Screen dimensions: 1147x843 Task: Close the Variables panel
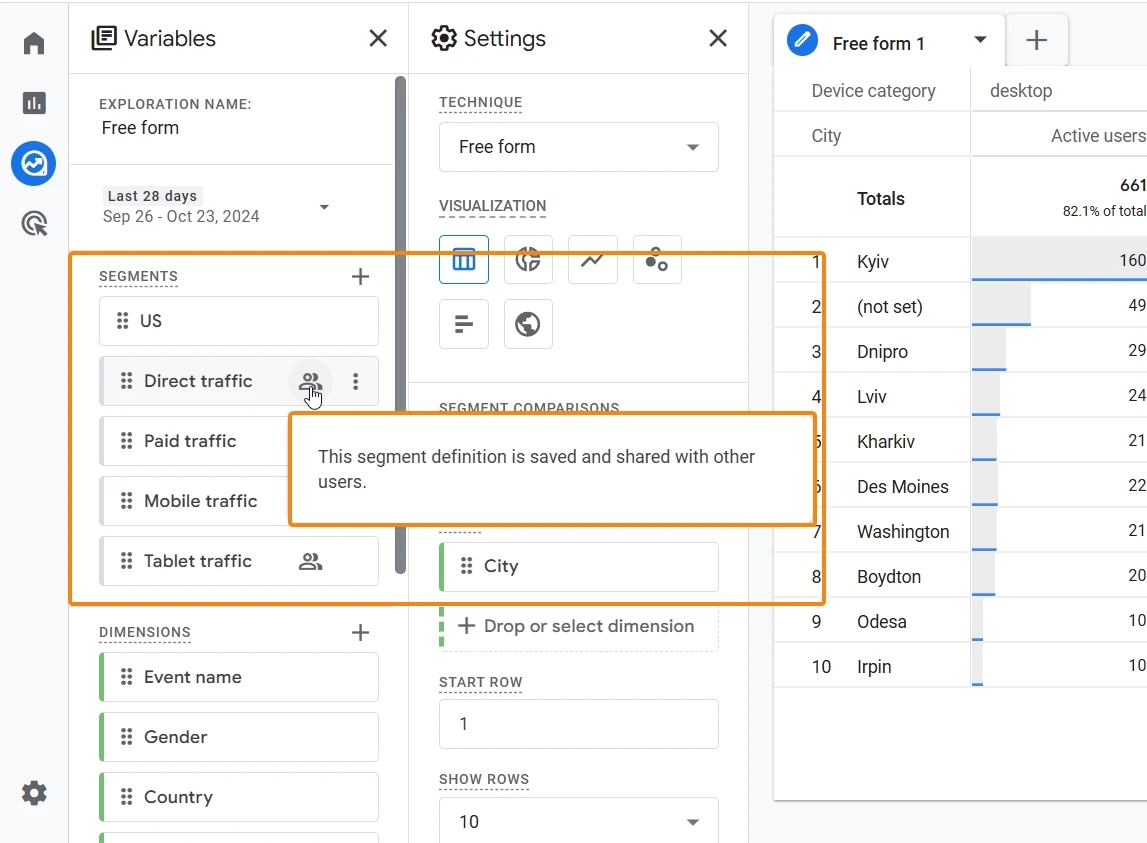pyautogui.click(x=378, y=38)
